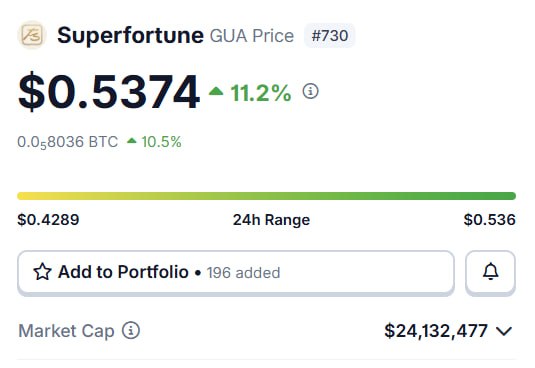Click the Superfortune coin name heading

(130, 35)
